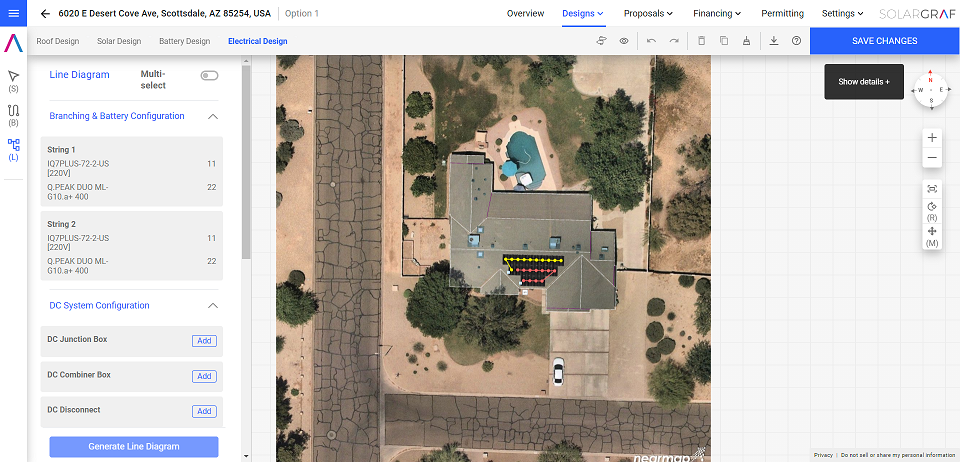Select the pointer tool (S)
This screenshot has width=960, height=462.
click(13, 80)
